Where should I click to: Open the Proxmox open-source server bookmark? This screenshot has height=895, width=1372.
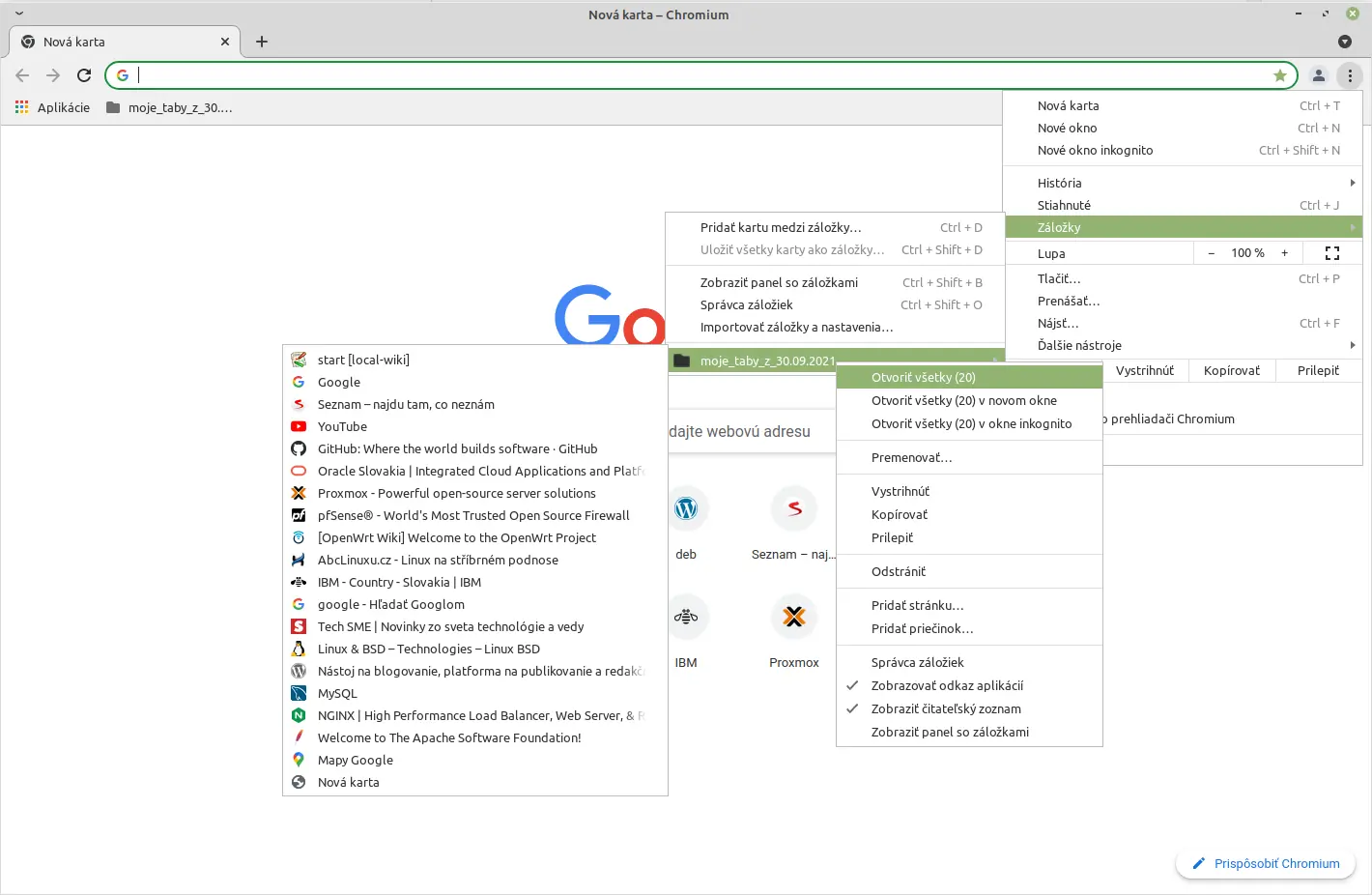[475, 493]
